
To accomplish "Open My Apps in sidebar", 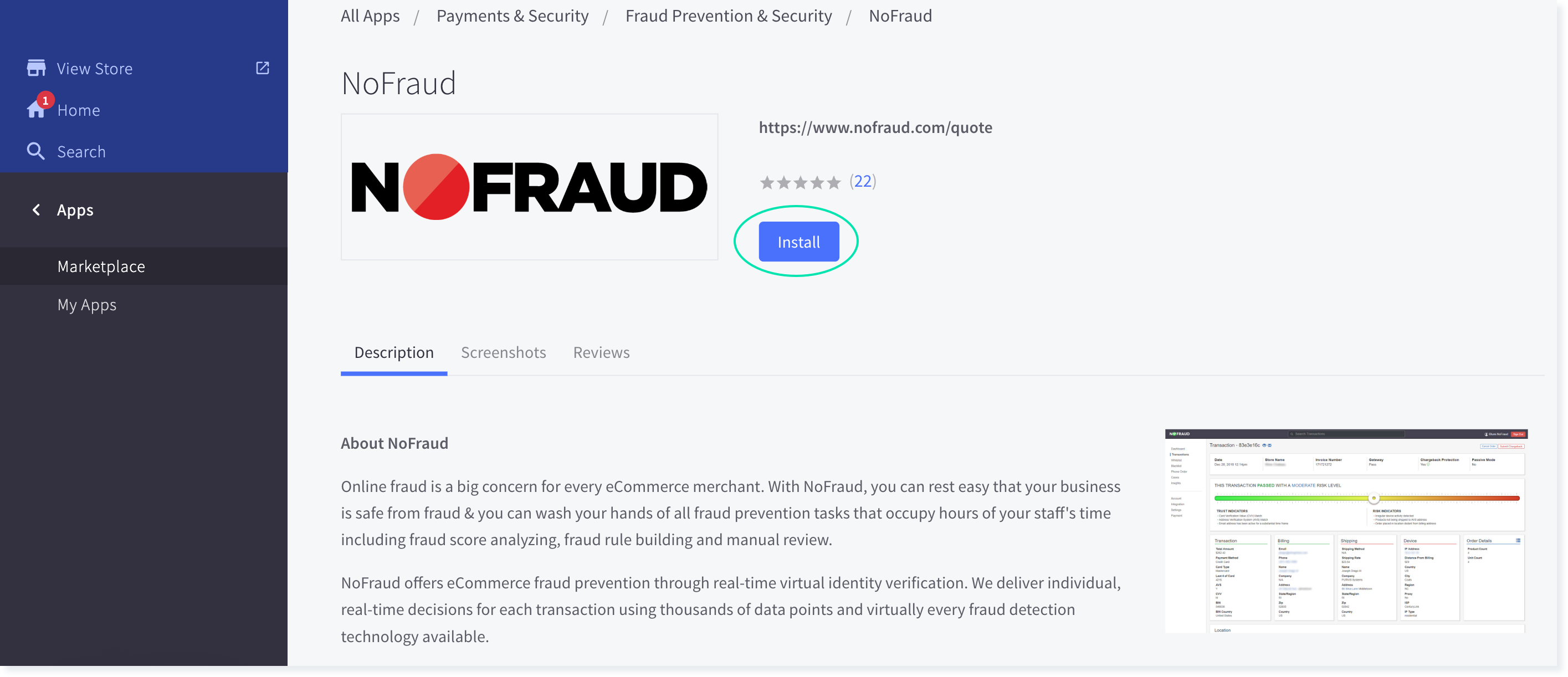I will 86,304.
